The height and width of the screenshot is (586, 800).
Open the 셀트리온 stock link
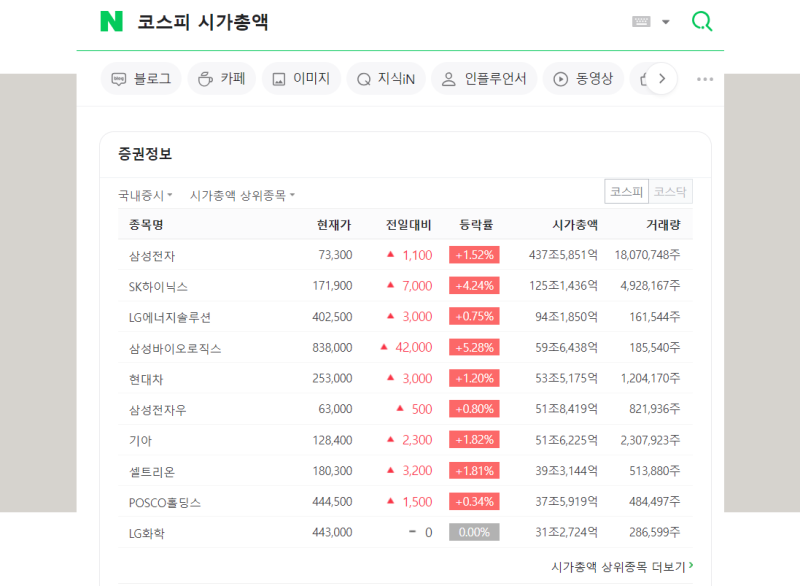152,471
